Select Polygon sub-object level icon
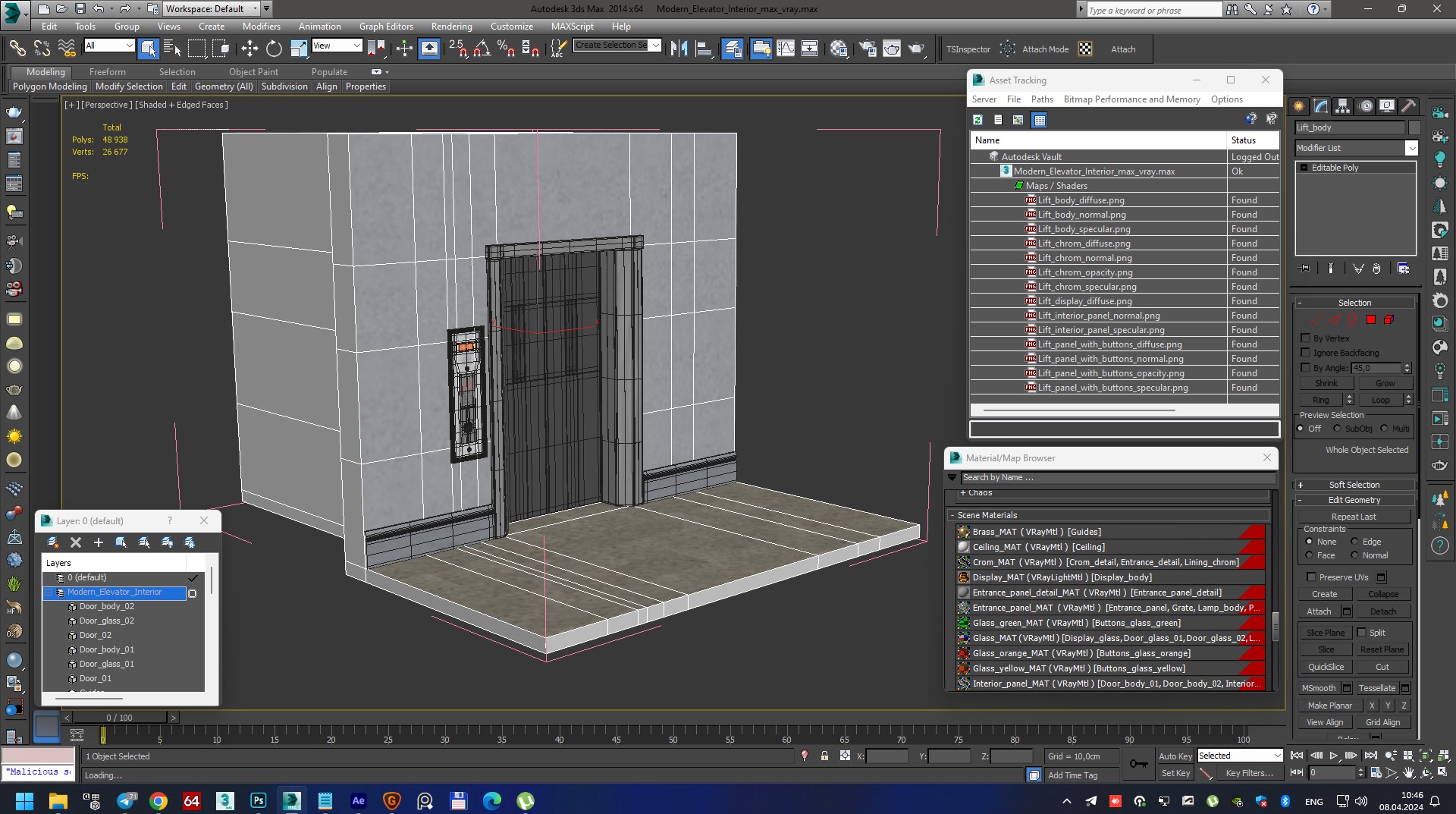1456x814 pixels. tap(1371, 319)
